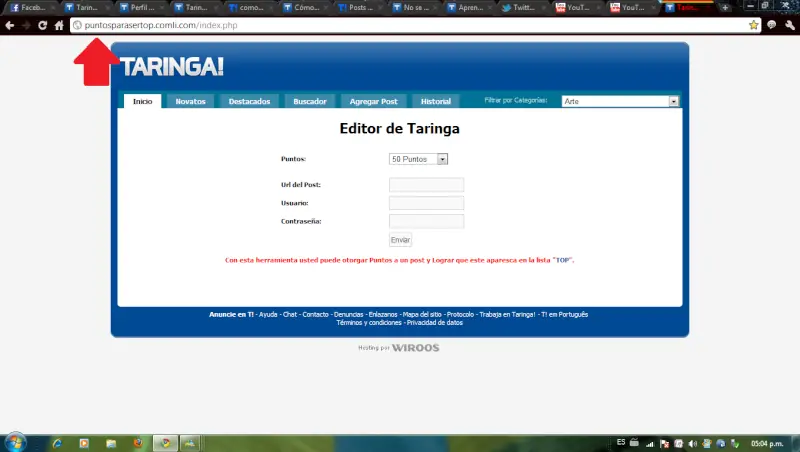
Task: Open the Posts browser tab
Action: [358, 8]
